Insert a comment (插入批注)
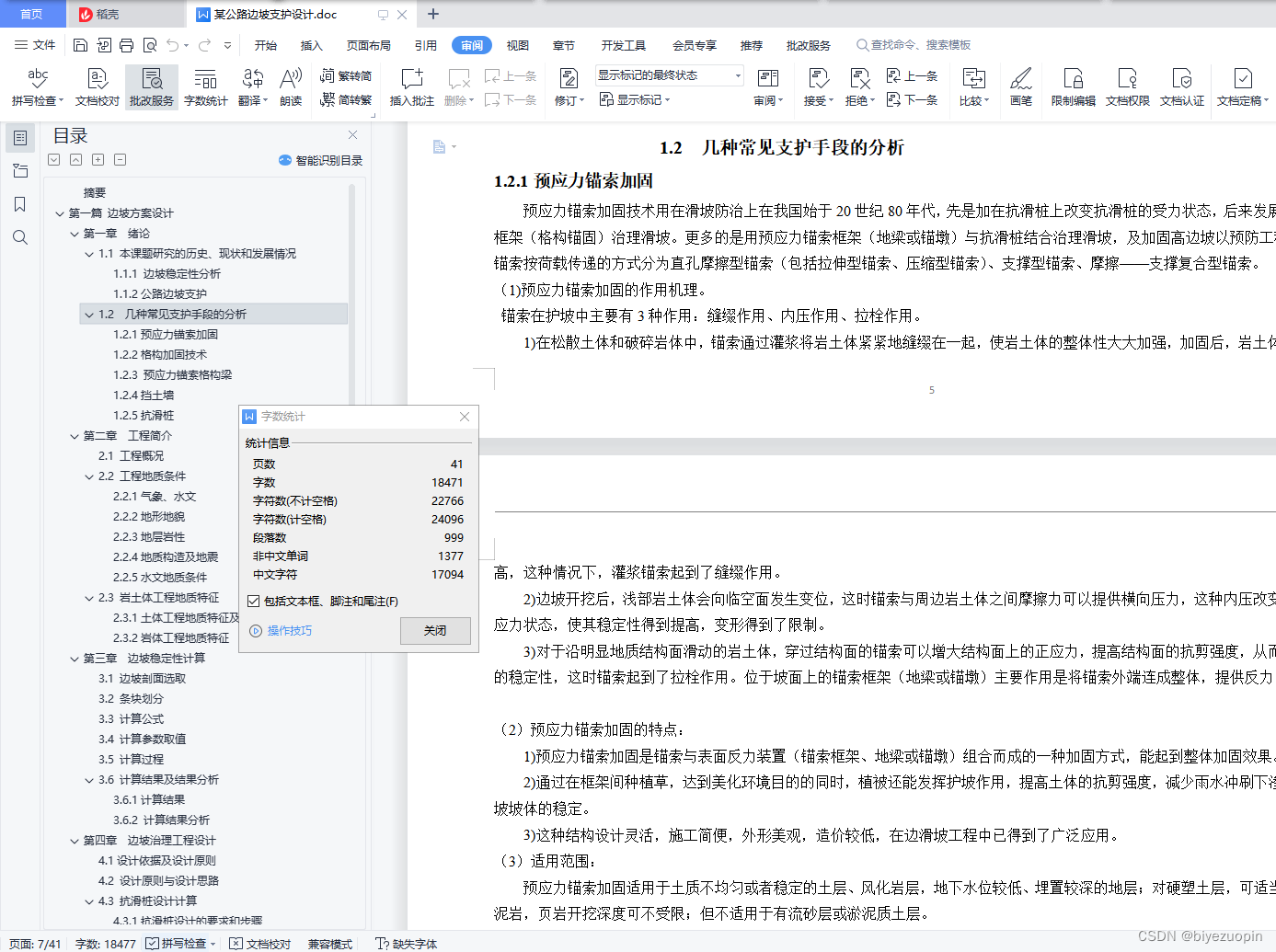 pos(411,87)
